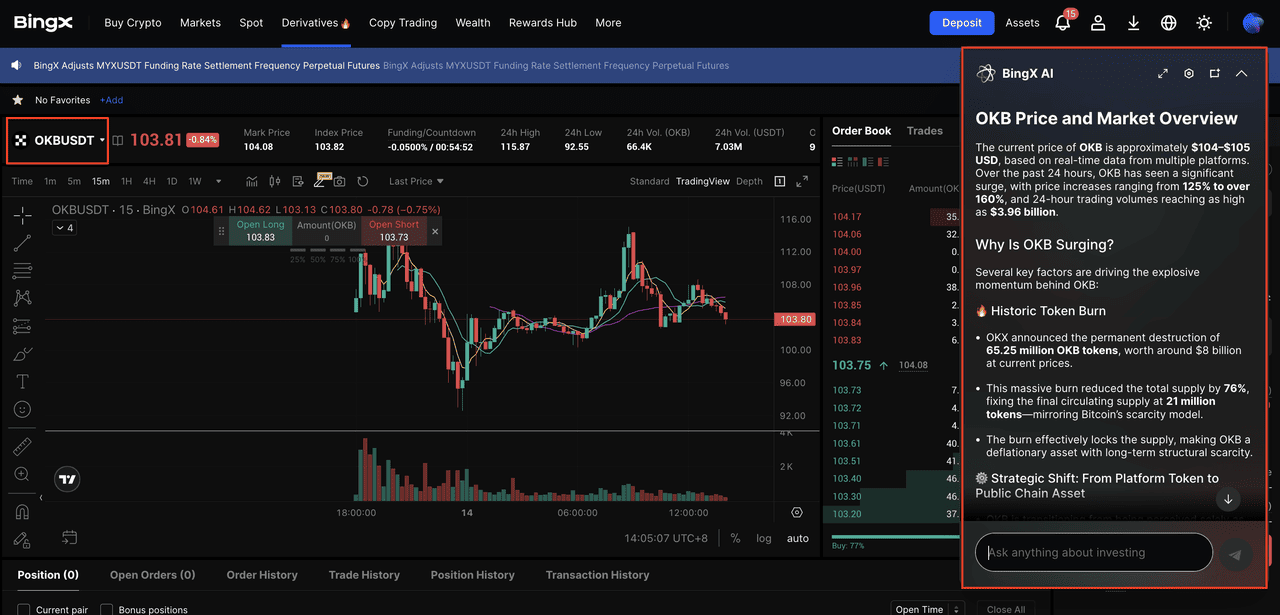Image resolution: width=1280 pixels, height=615 pixels.
Task: Click the Assets link
Action: point(1023,23)
